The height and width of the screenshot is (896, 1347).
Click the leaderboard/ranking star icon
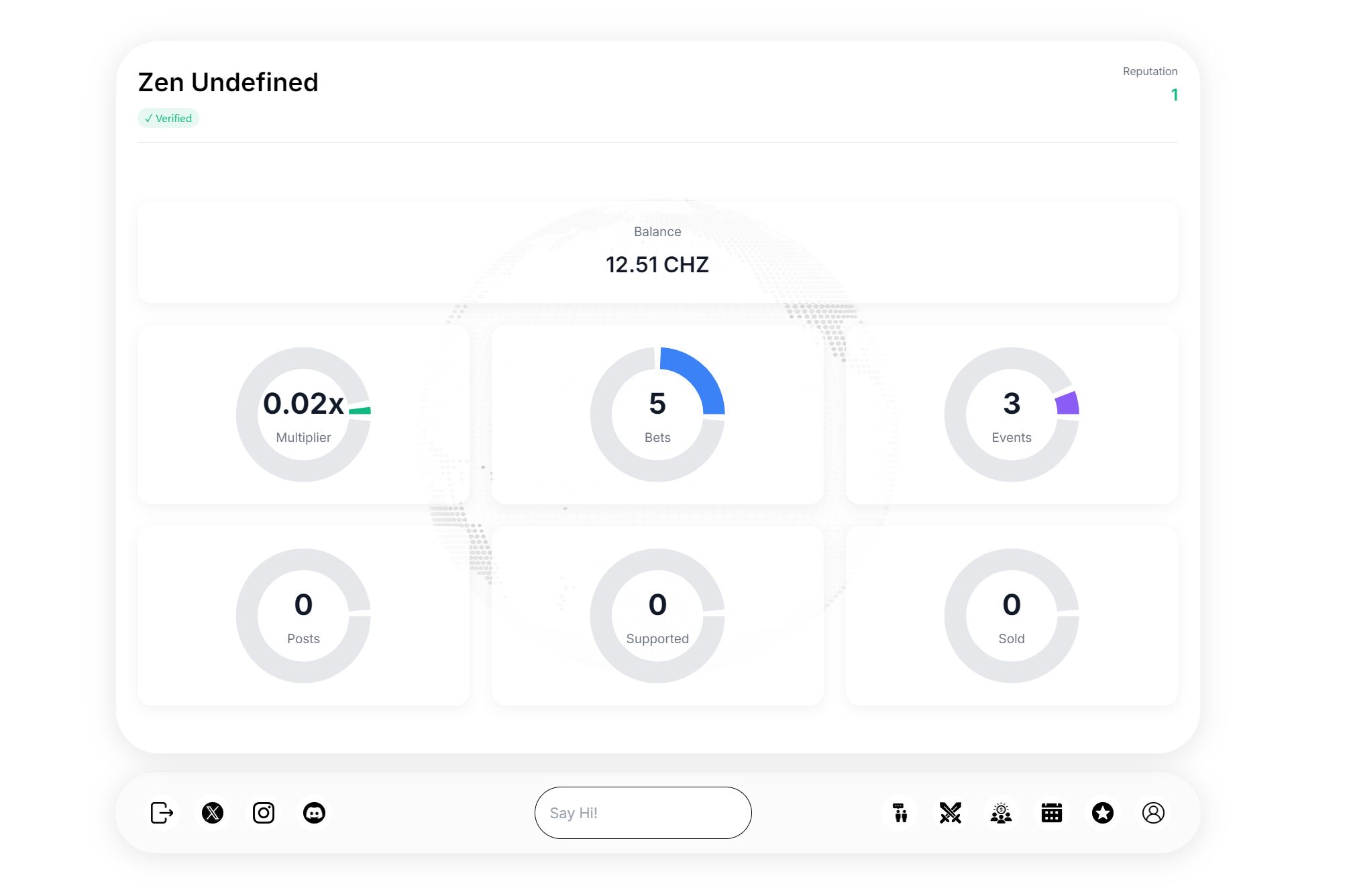(1101, 813)
